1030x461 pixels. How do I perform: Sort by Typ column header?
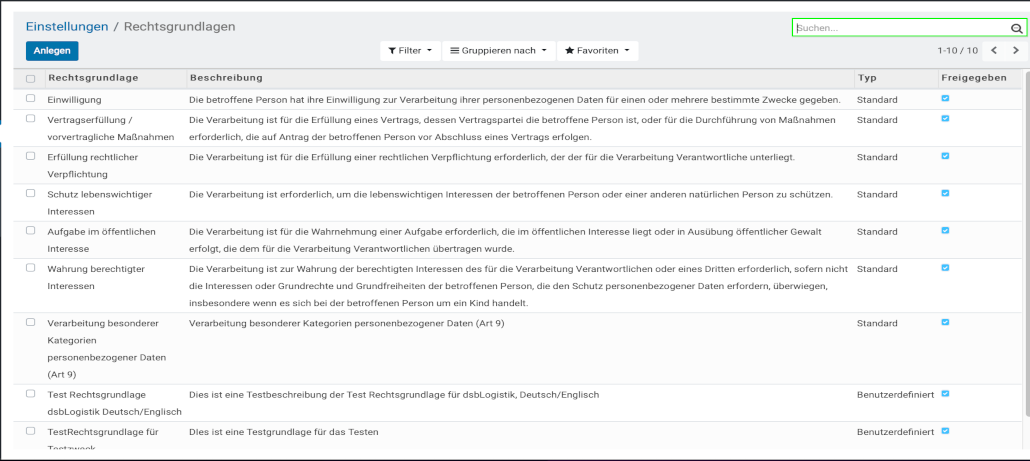(x=867, y=77)
